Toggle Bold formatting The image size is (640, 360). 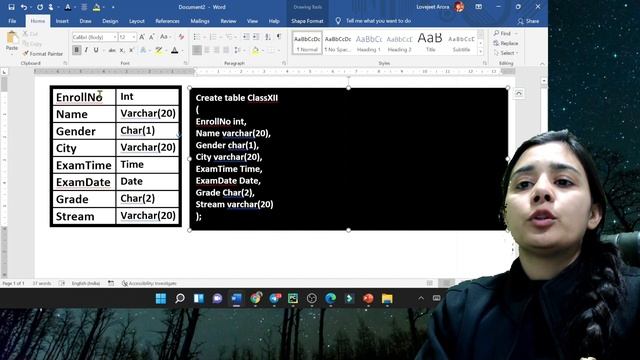click(76, 50)
